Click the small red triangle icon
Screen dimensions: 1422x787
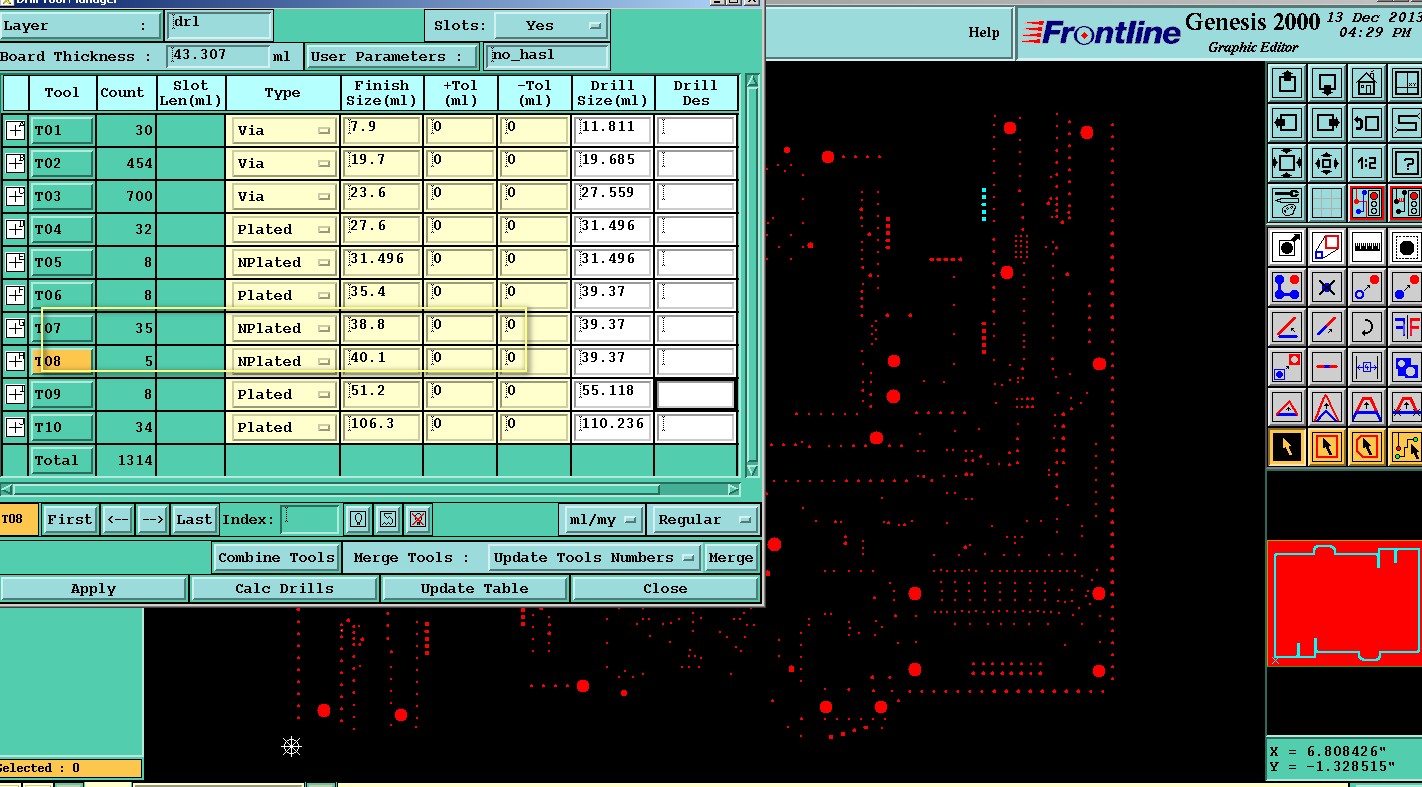coord(1287,406)
